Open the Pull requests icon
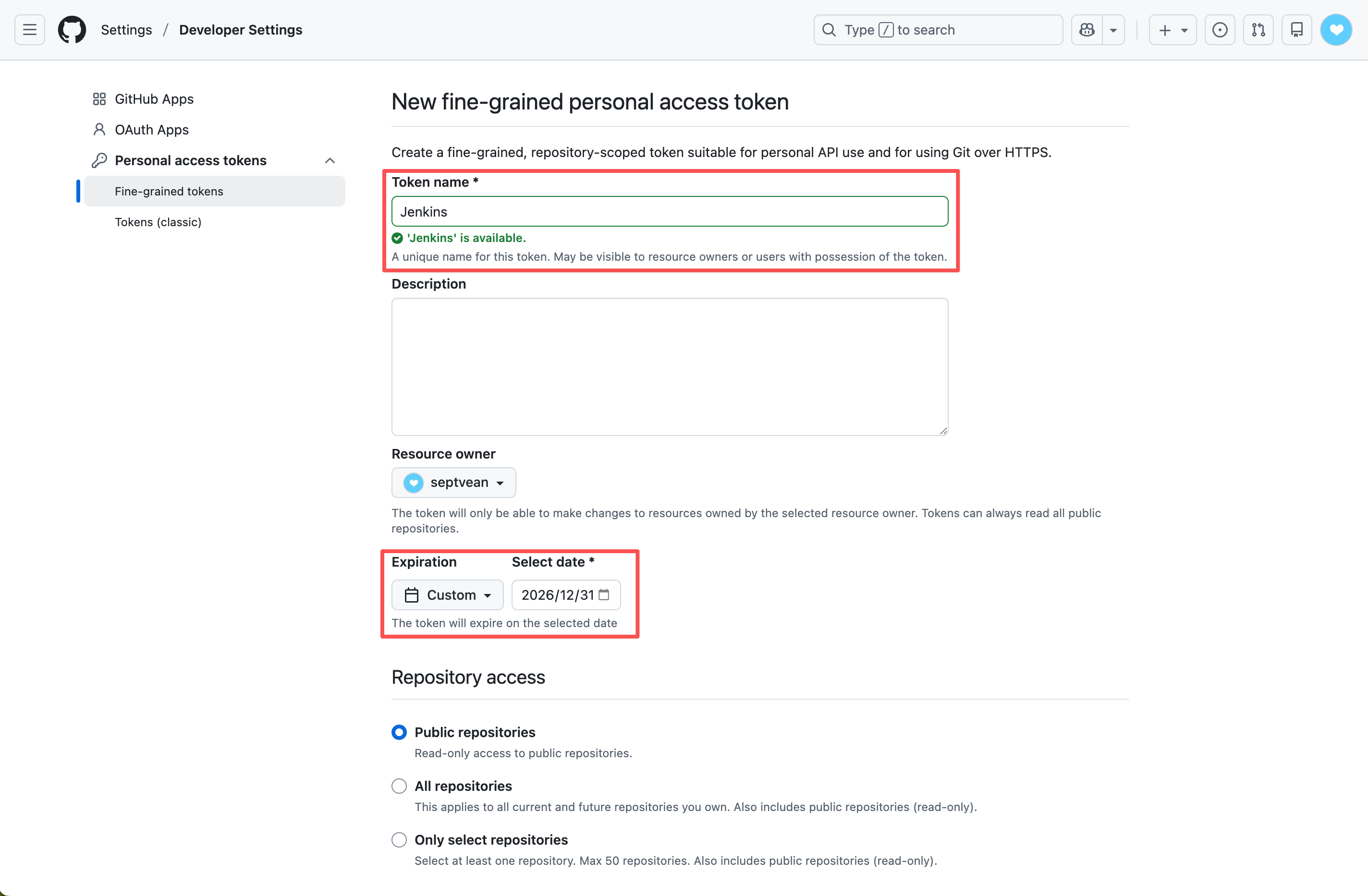Image resolution: width=1368 pixels, height=896 pixels. 1258,30
